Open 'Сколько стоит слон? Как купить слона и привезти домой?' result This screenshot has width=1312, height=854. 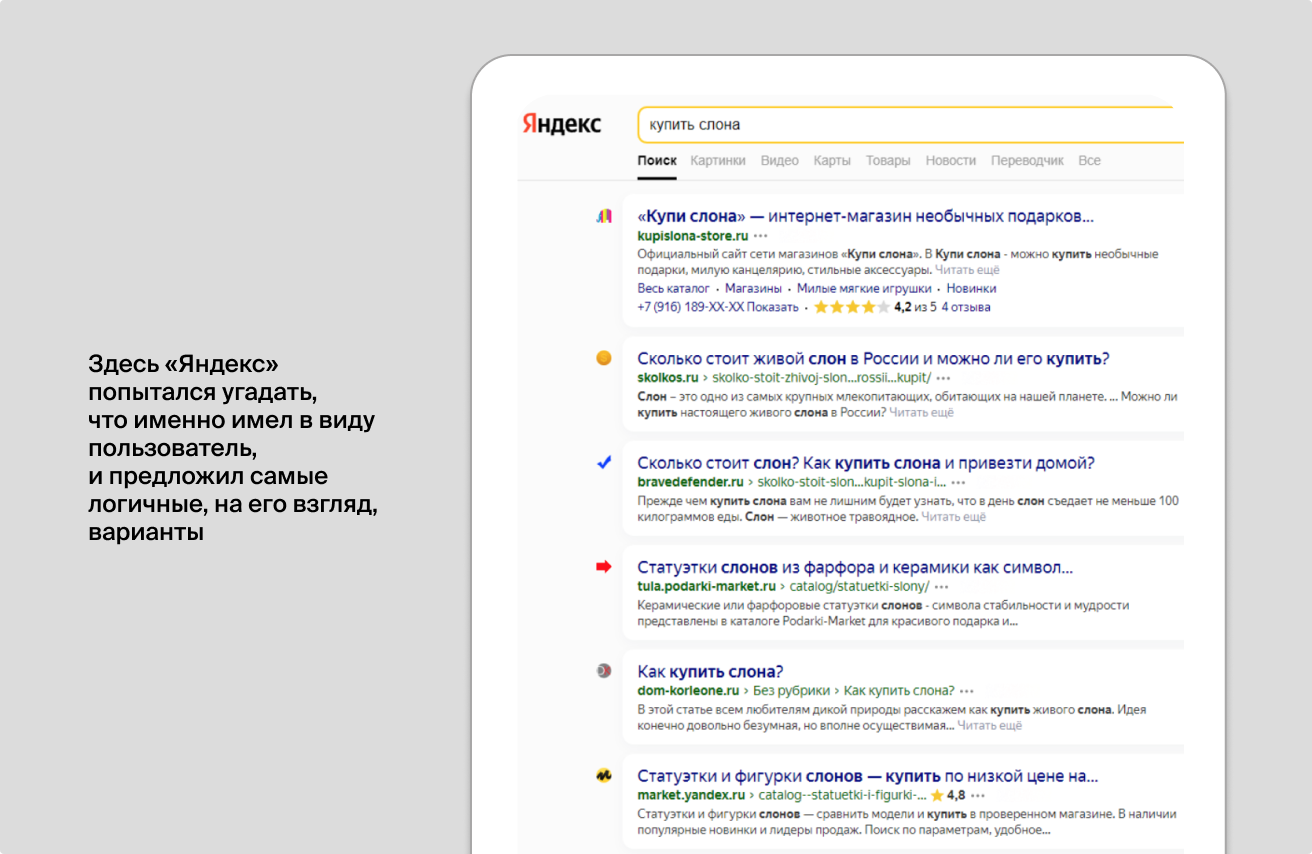[x=866, y=463]
